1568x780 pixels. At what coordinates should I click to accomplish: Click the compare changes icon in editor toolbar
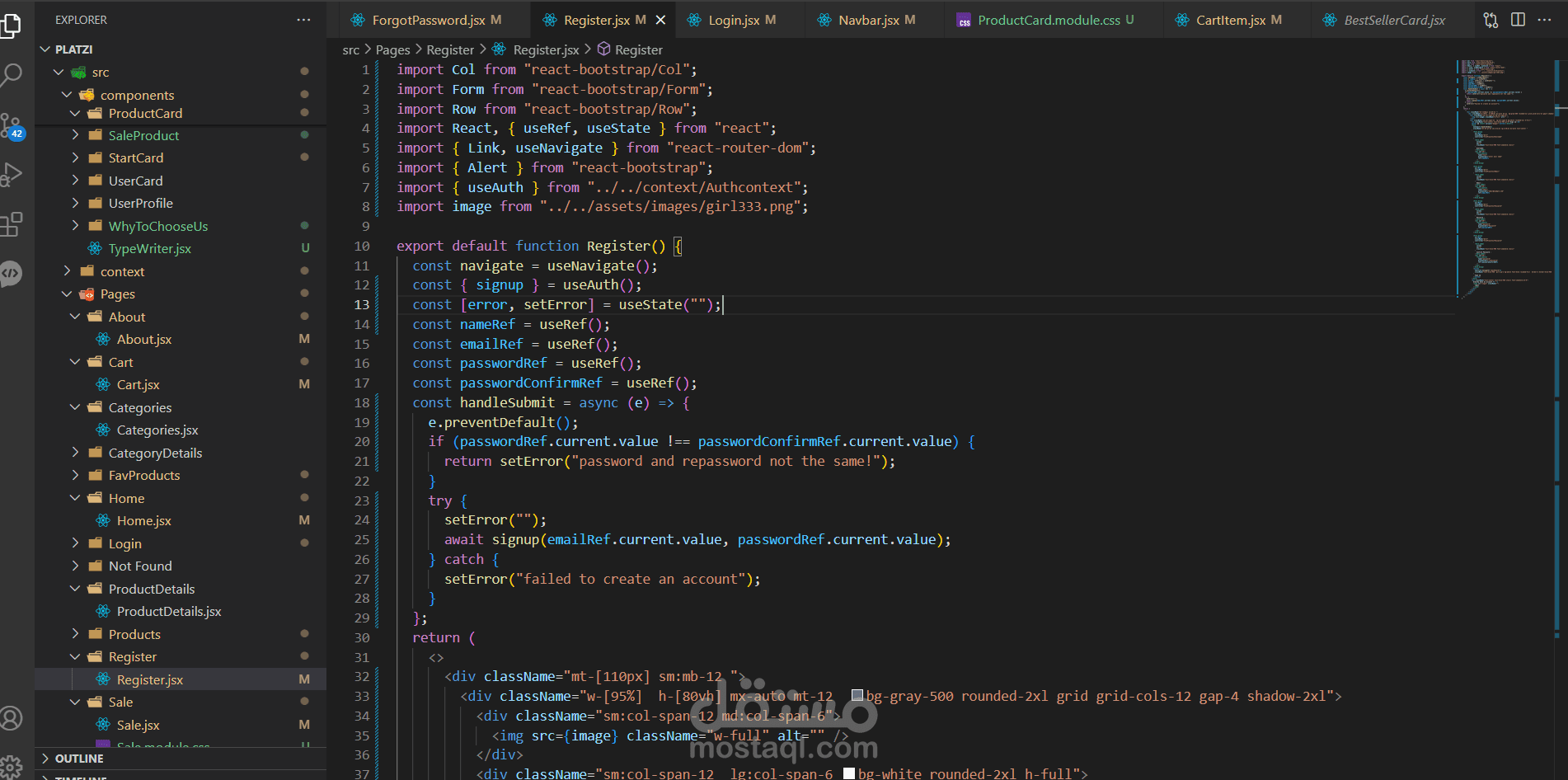pyautogui.click(x=1491, y=20)
